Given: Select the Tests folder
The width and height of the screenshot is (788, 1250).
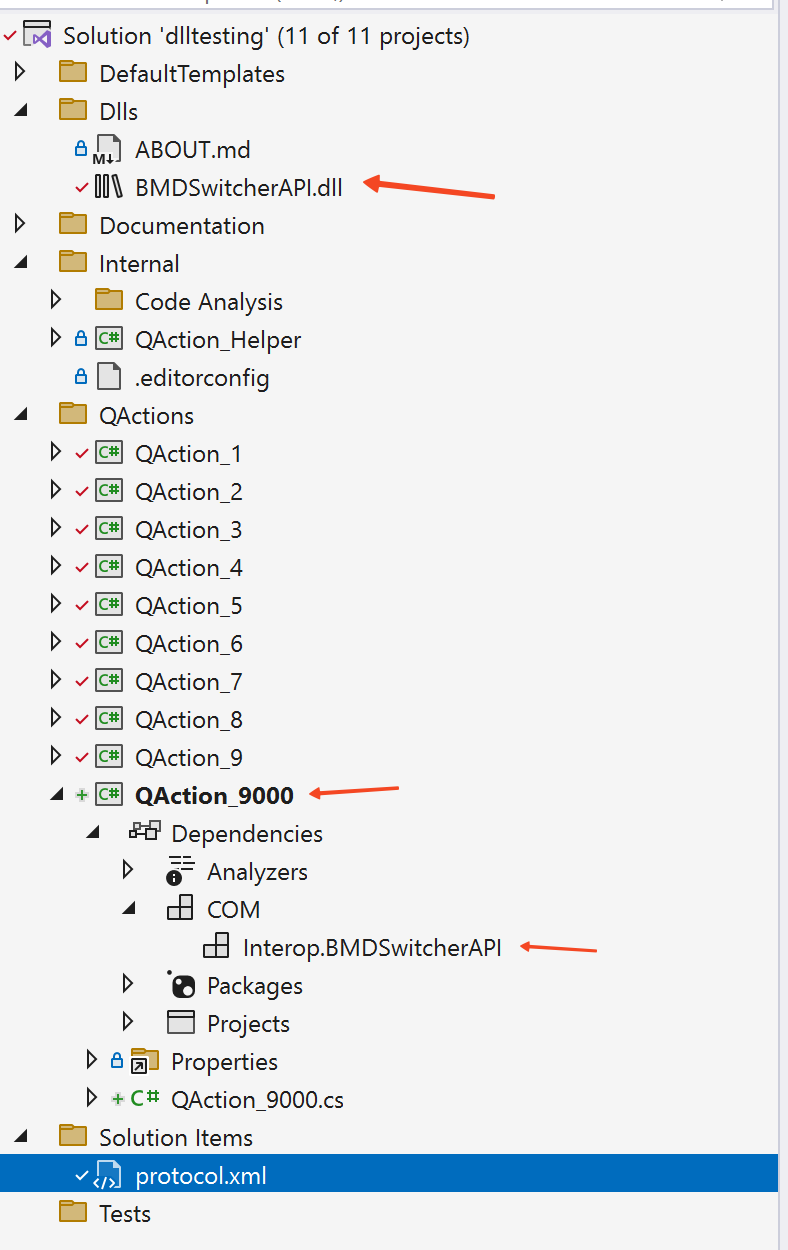Looking at the screenshot, I should 124,1213.
